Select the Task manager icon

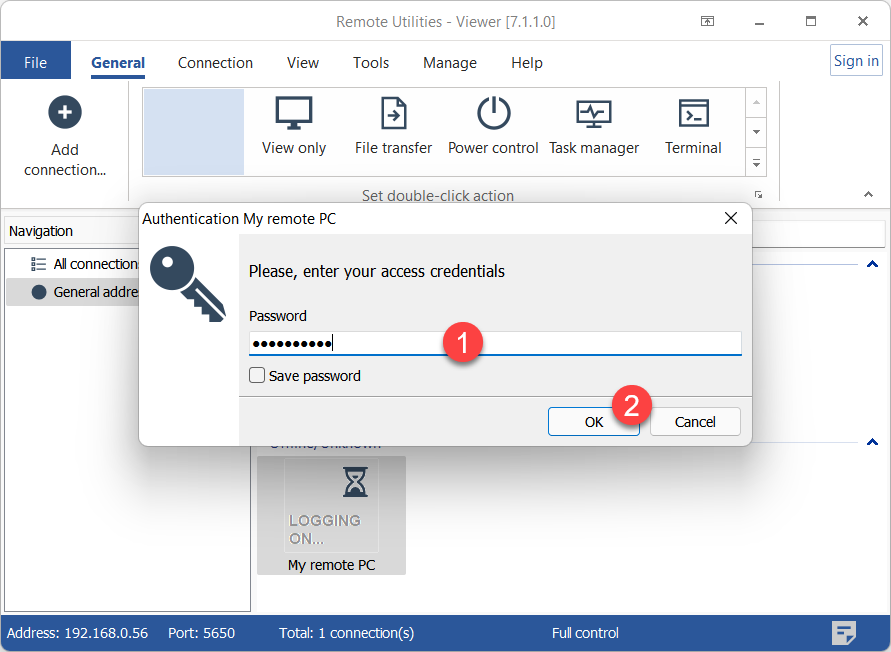[x=594, y=113]
